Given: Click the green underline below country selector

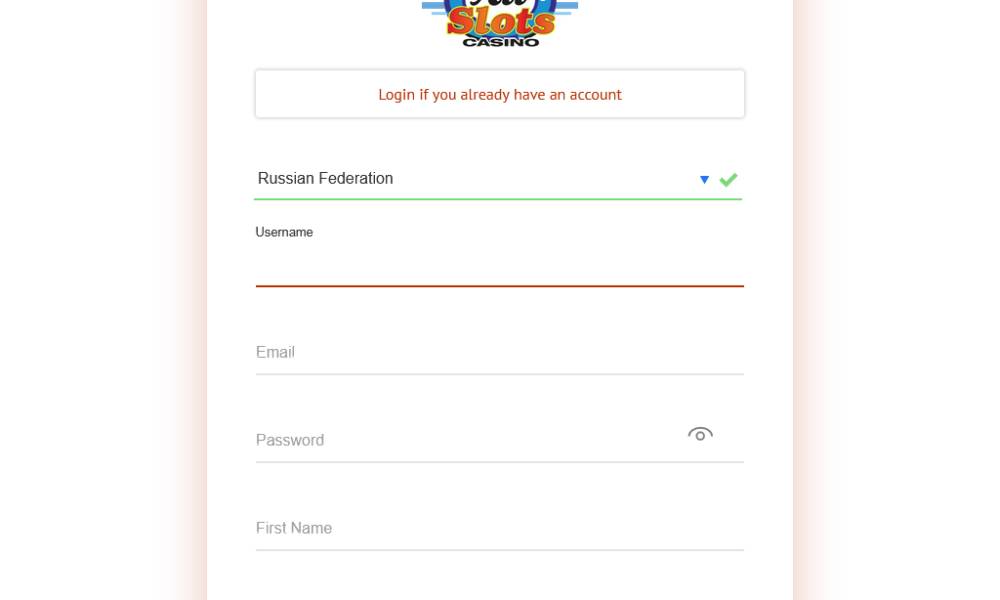Looking at the screenshot, I should coord(497,199).
